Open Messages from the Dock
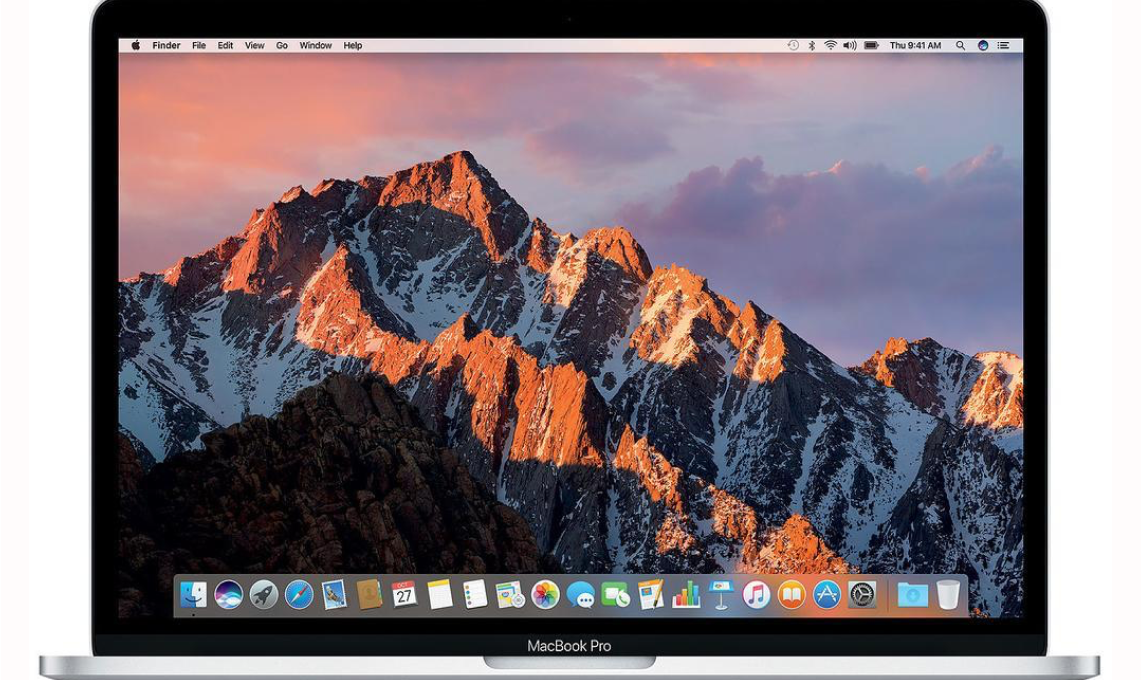The height and width of the screenshot is (680, 1141). point(580,595)
